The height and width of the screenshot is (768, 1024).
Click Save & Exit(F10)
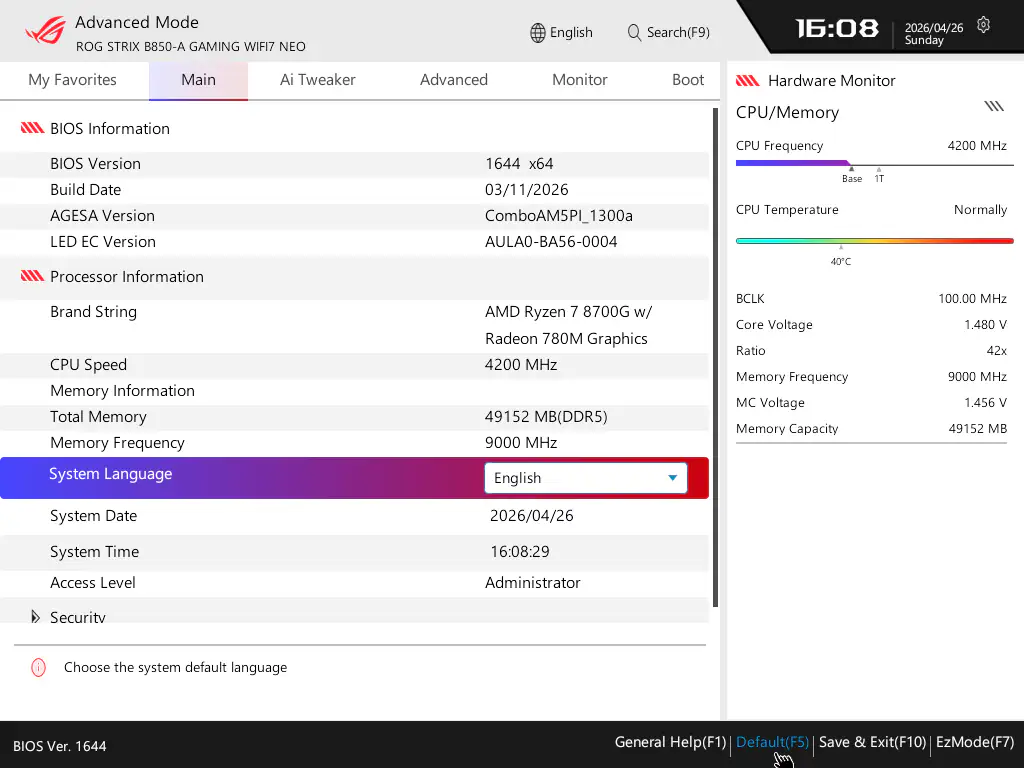(872, 742)
